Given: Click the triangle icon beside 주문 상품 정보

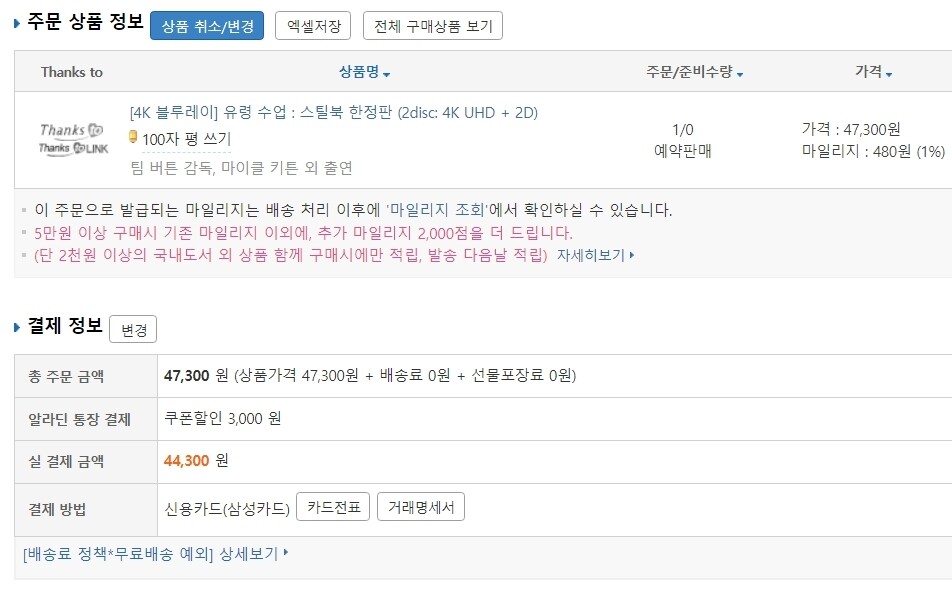Looking at the screenshot, I should click(x=17, y=24).
